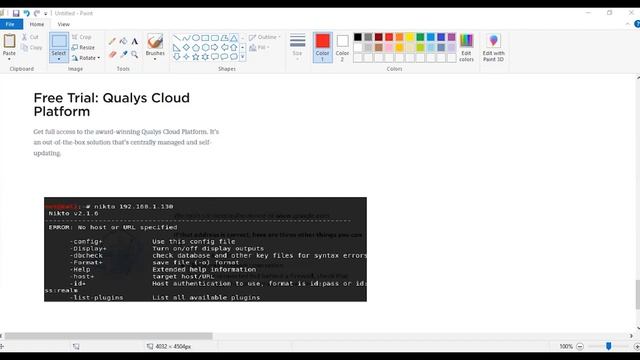Click the horizontal scrollbar thumb
This screenshot has width=640, height=360.
109,336
